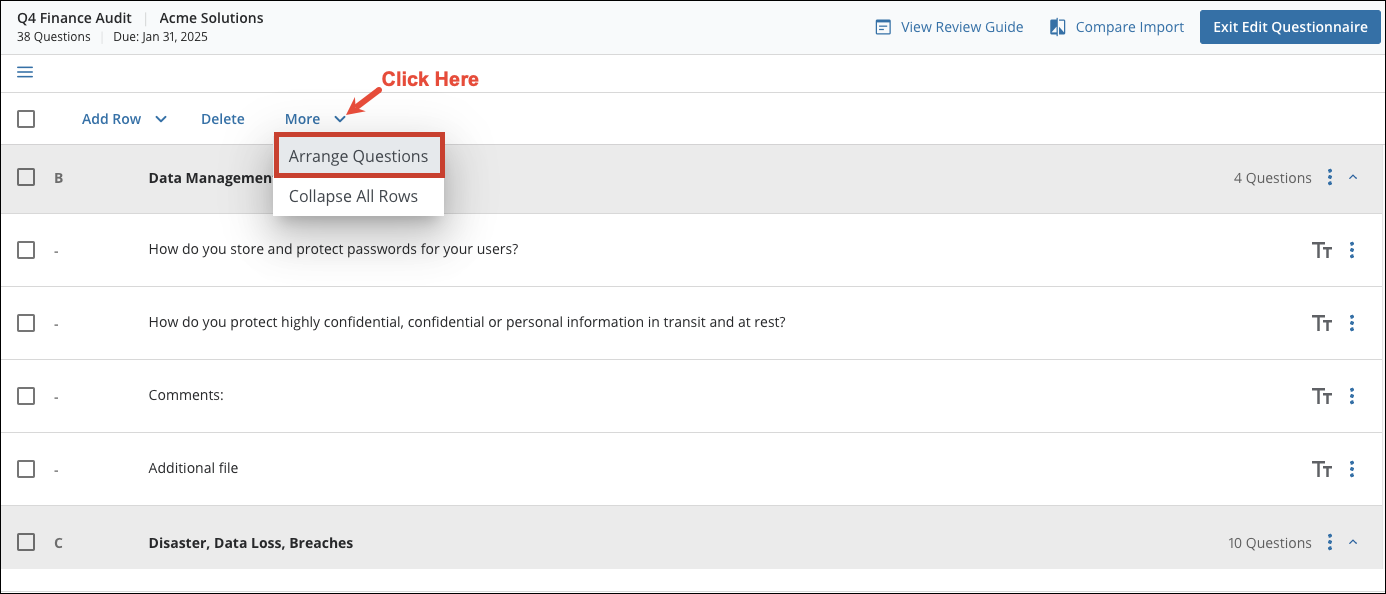Open the kebab menu for Data Management section
Viewport: 1386px width, 594px height.
tap(1330, 177)
